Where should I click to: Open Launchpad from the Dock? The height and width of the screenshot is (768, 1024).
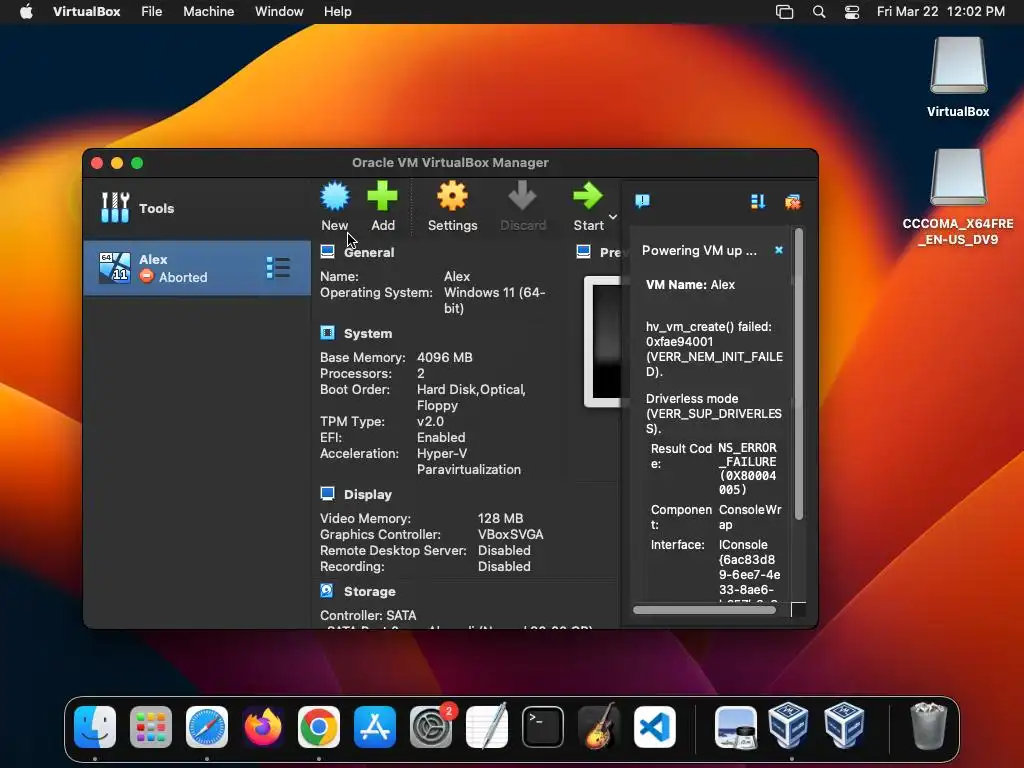(151, 726)
